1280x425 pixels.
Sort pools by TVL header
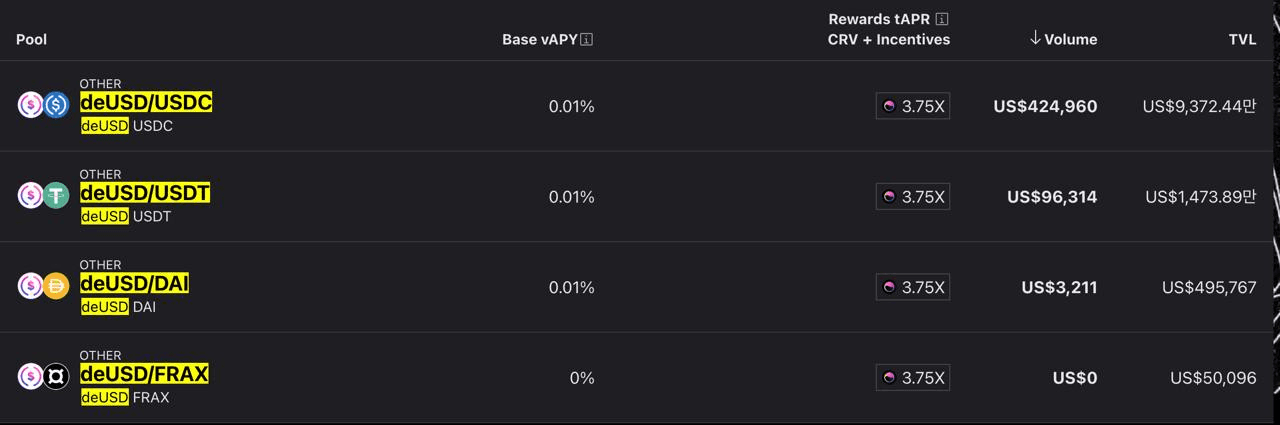1242,39
